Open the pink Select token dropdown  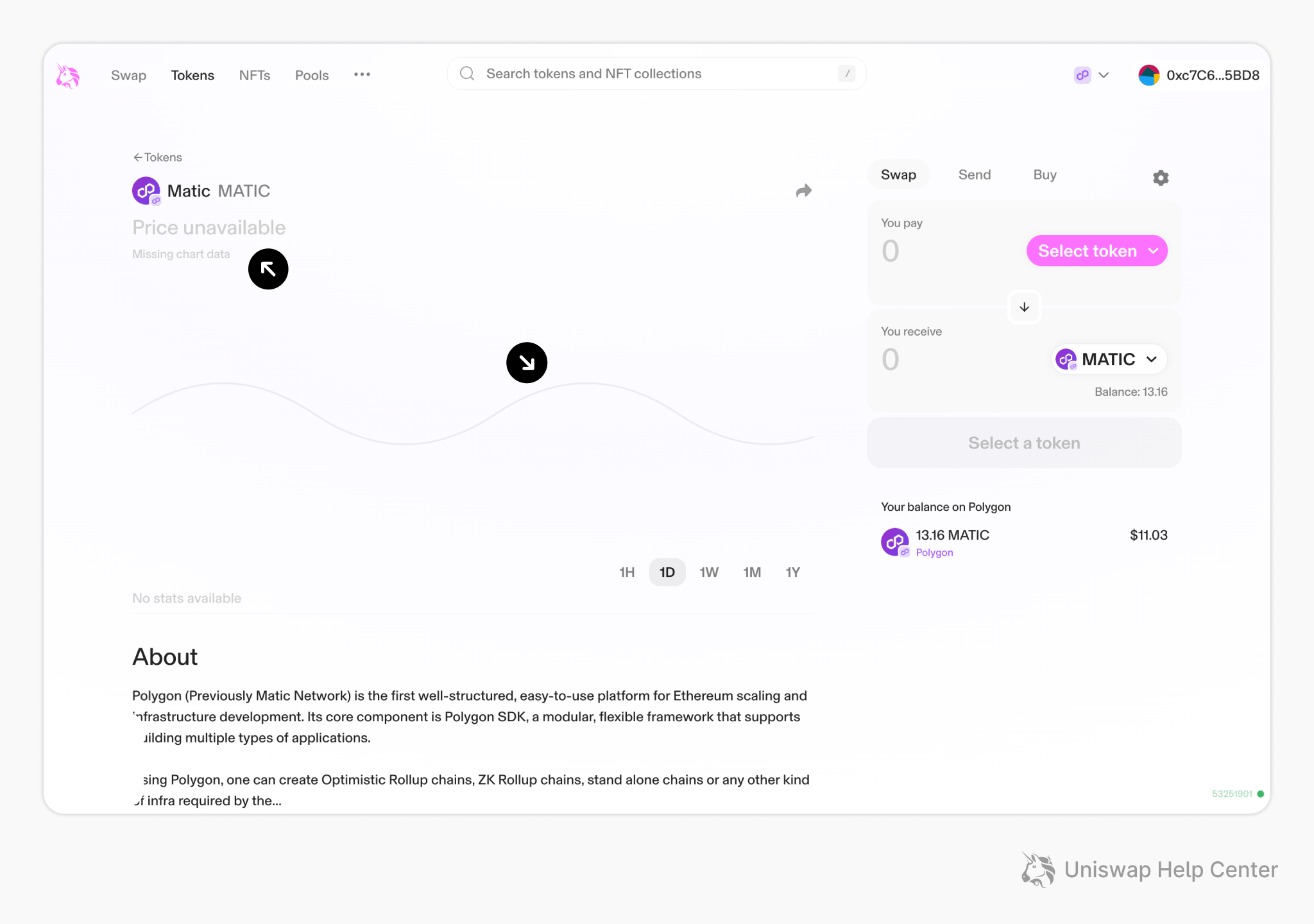tap(1097, 251)
